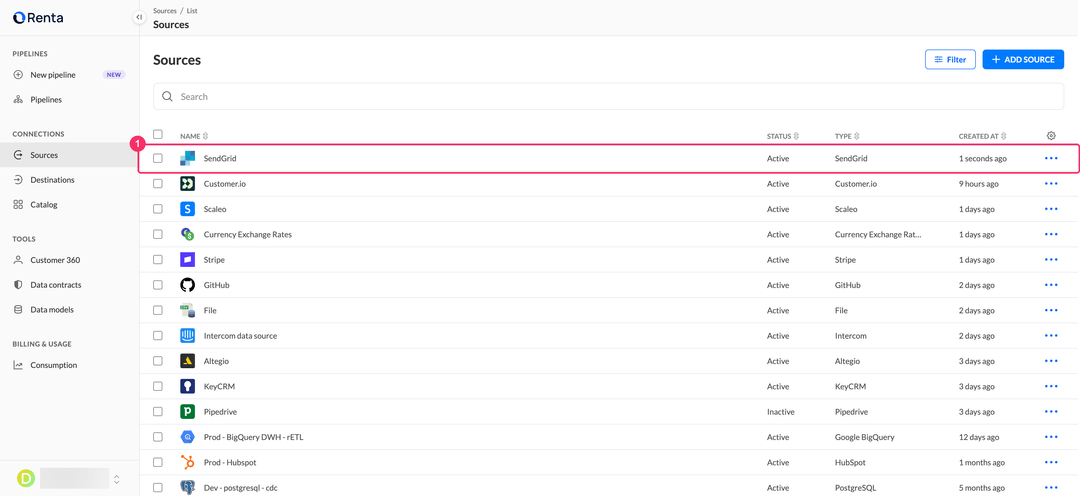Check the Scaleo row checkbox
Viewport: 1080px width, 496px height.
(x=158, y=209)
